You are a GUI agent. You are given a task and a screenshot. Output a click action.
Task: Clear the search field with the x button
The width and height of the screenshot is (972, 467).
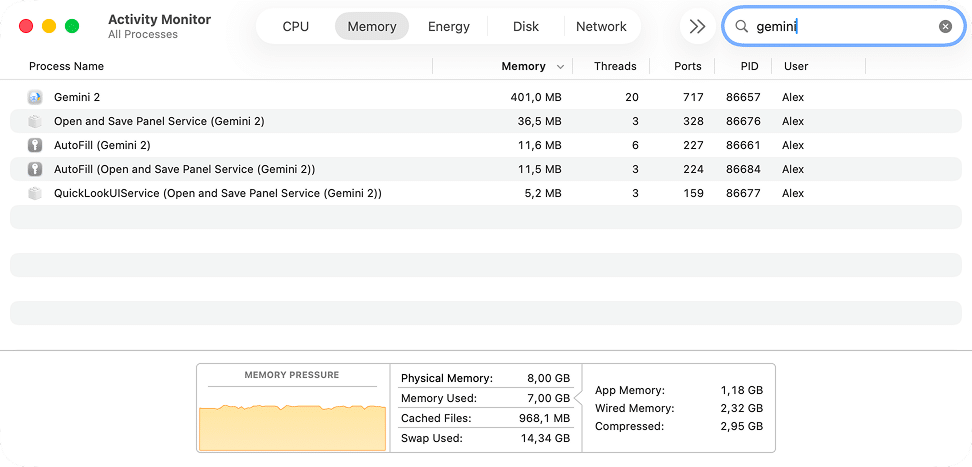pyautogui.click(x=945, y=26)
